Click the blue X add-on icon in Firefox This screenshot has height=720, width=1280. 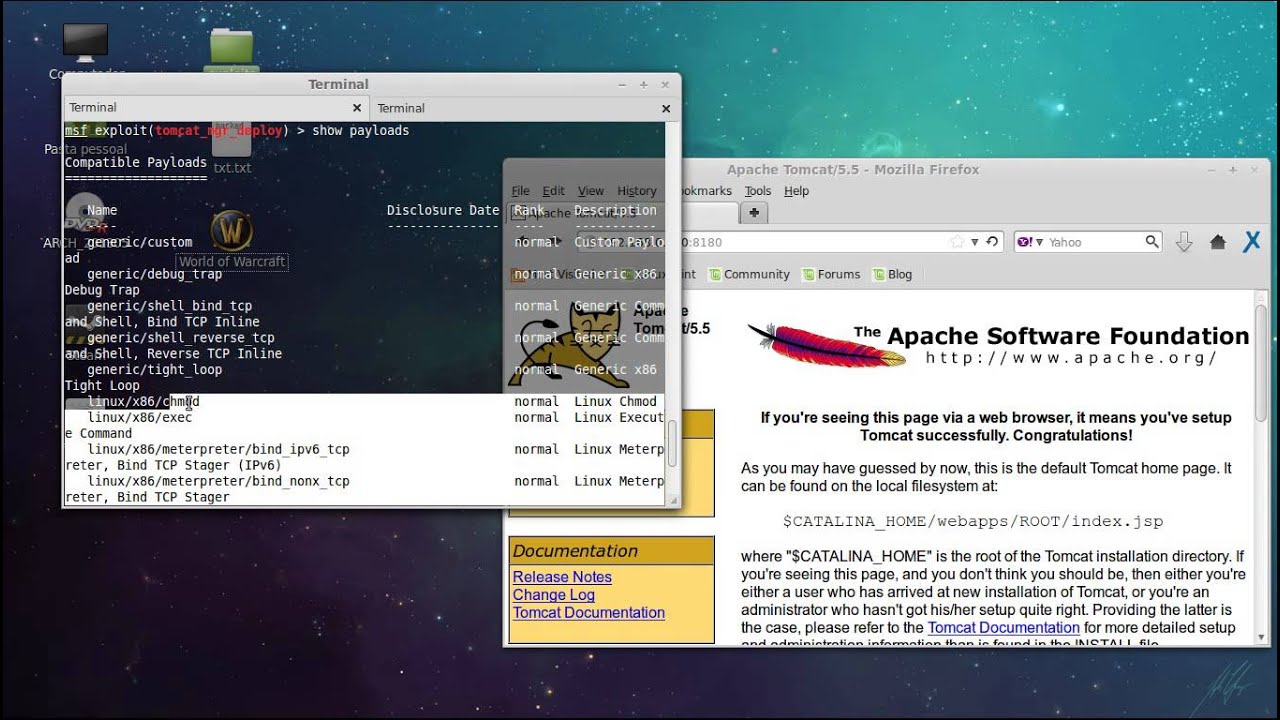click(x=1251, y=242)
